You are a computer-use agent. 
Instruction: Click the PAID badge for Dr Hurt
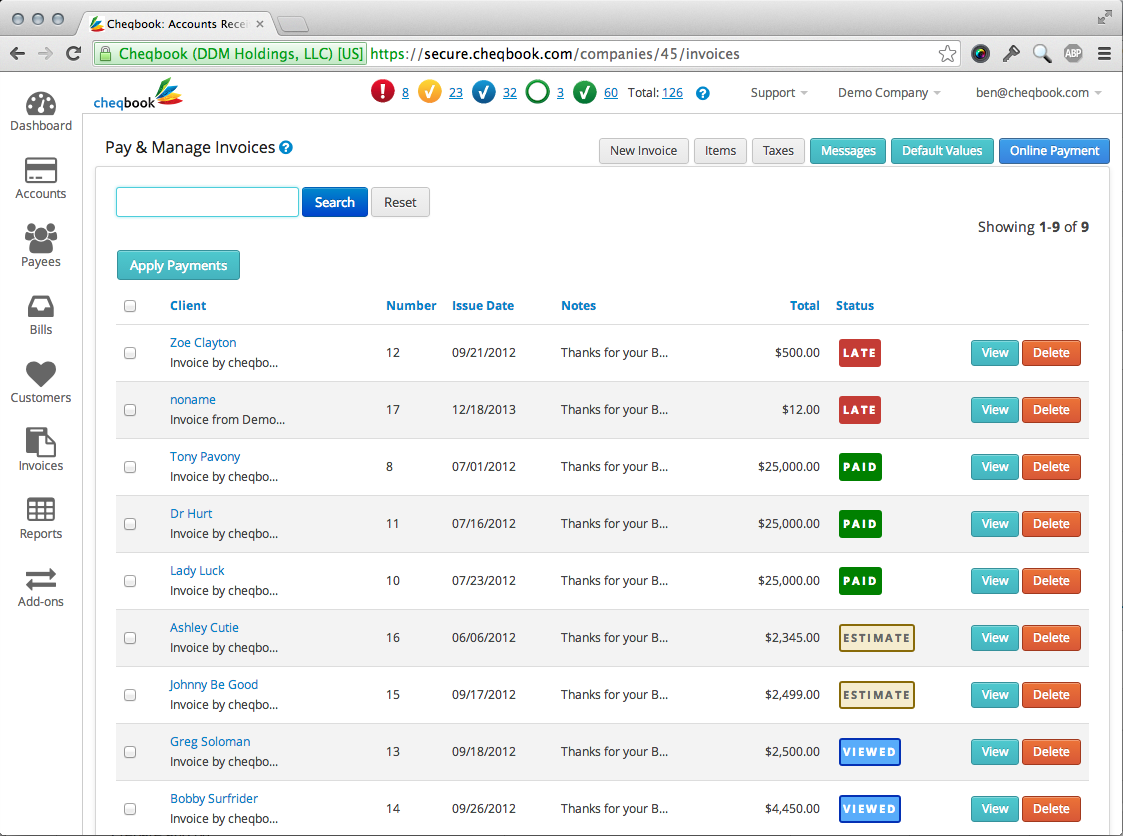tap(860, 524)
